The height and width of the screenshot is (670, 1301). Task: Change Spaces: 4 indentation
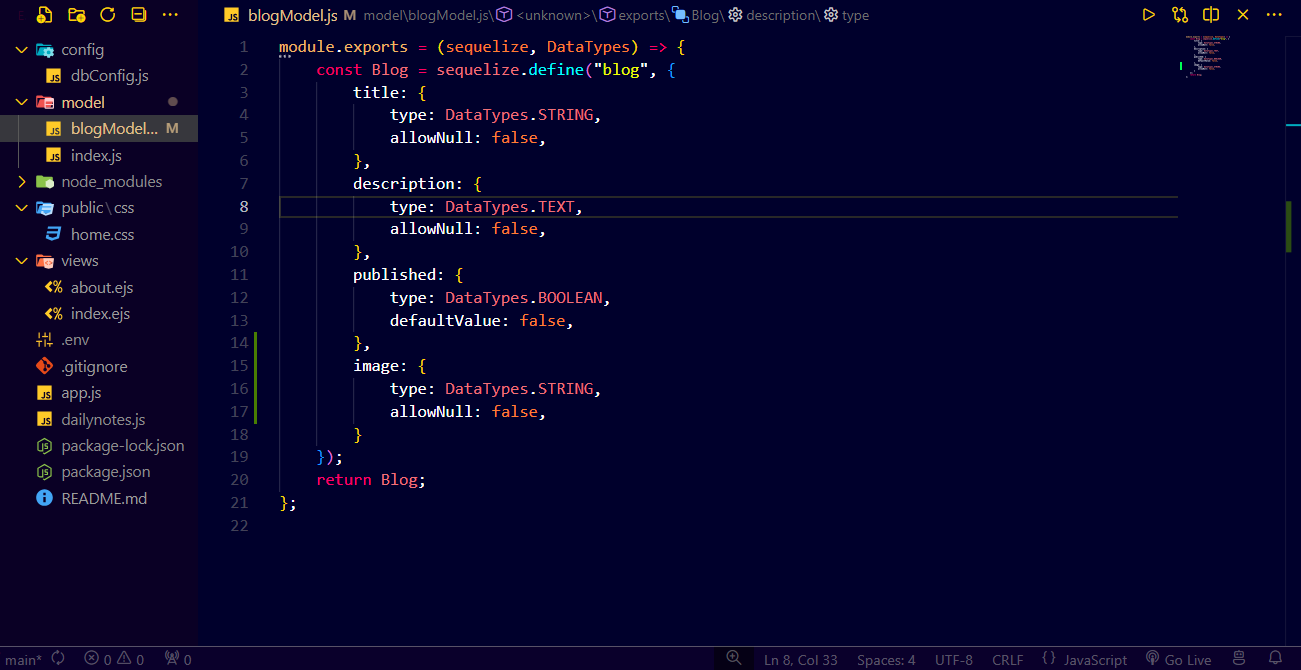[x=886, y=659]
